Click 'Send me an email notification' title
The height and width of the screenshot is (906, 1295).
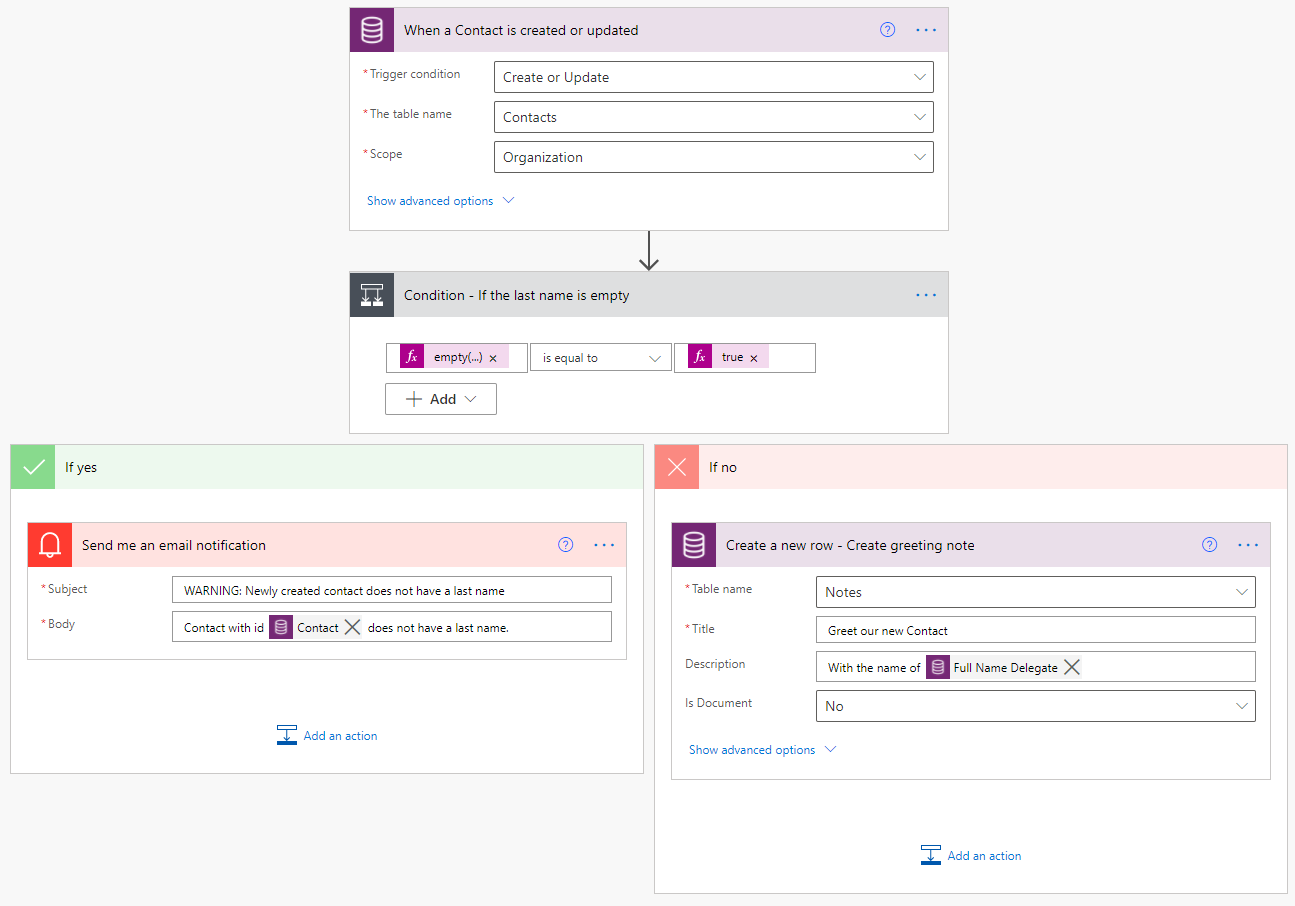174,545
